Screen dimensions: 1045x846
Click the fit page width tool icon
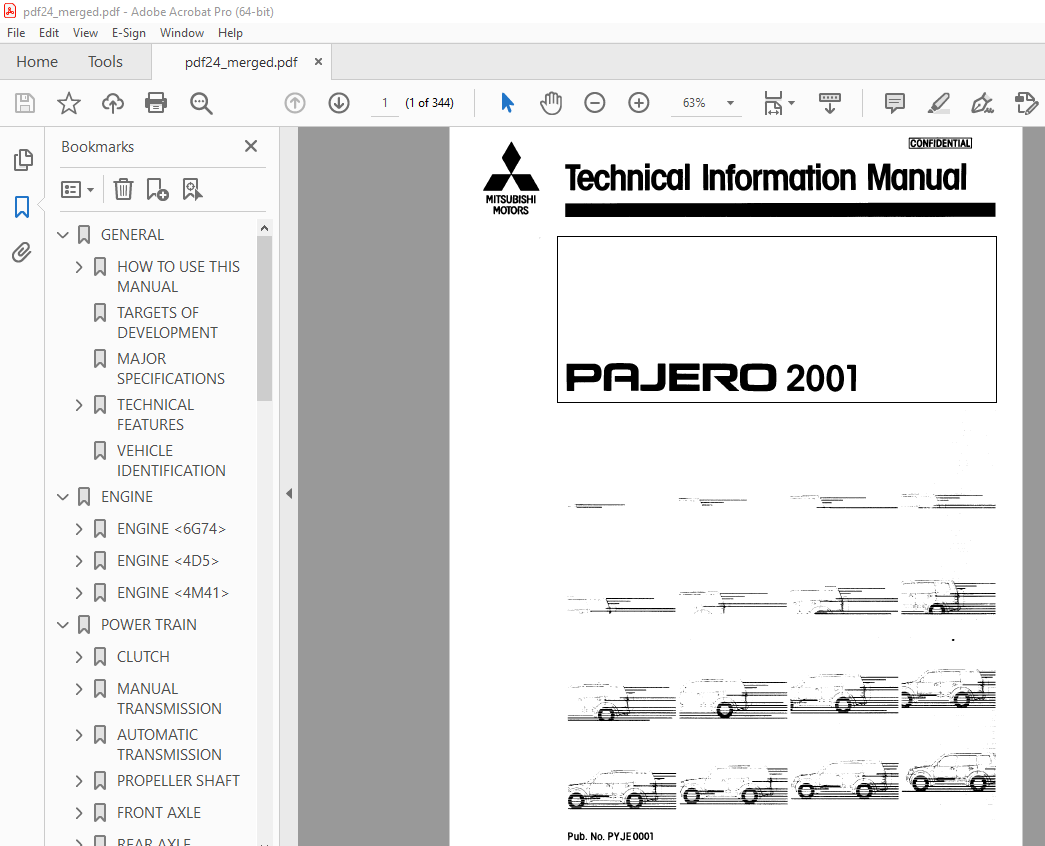coord(773,103)
